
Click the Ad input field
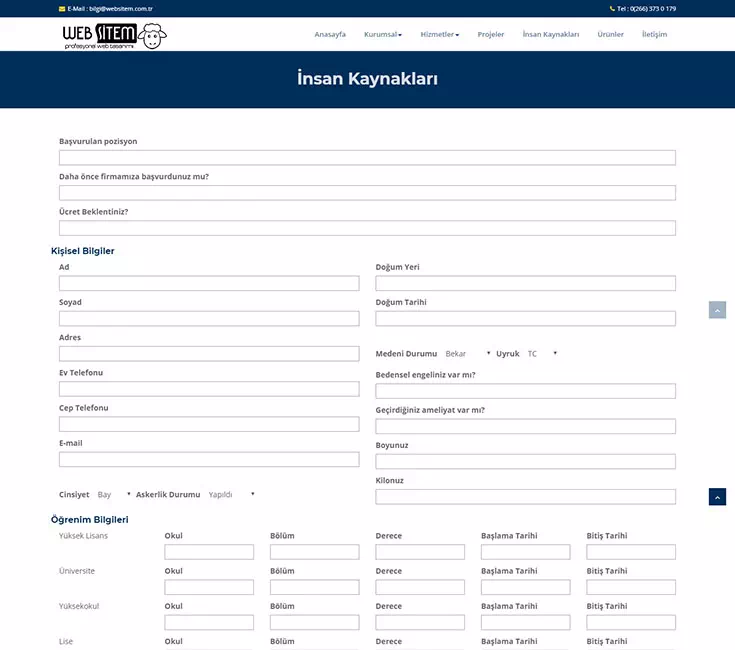pos(209,283)
